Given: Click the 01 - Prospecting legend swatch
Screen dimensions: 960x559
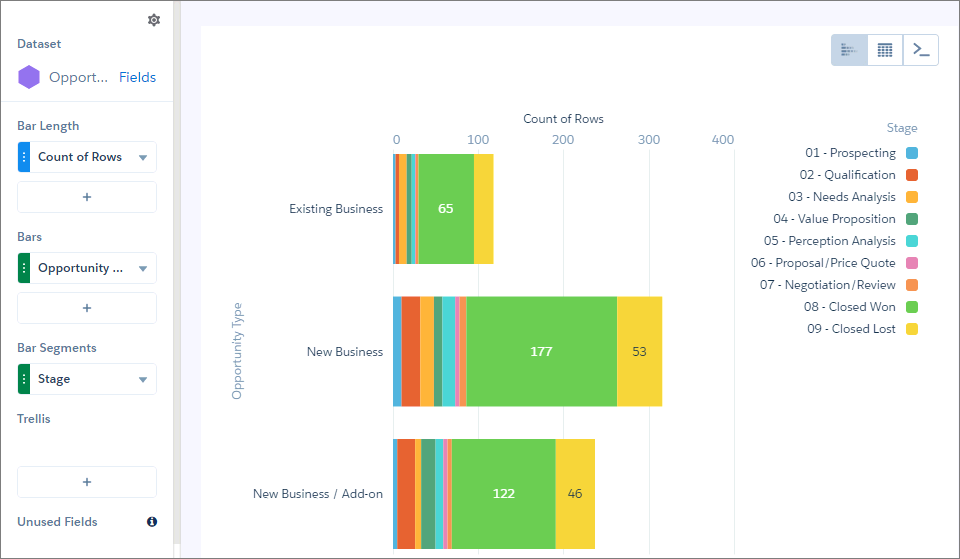Looking at the screenshot, I should tap(912, 153).
